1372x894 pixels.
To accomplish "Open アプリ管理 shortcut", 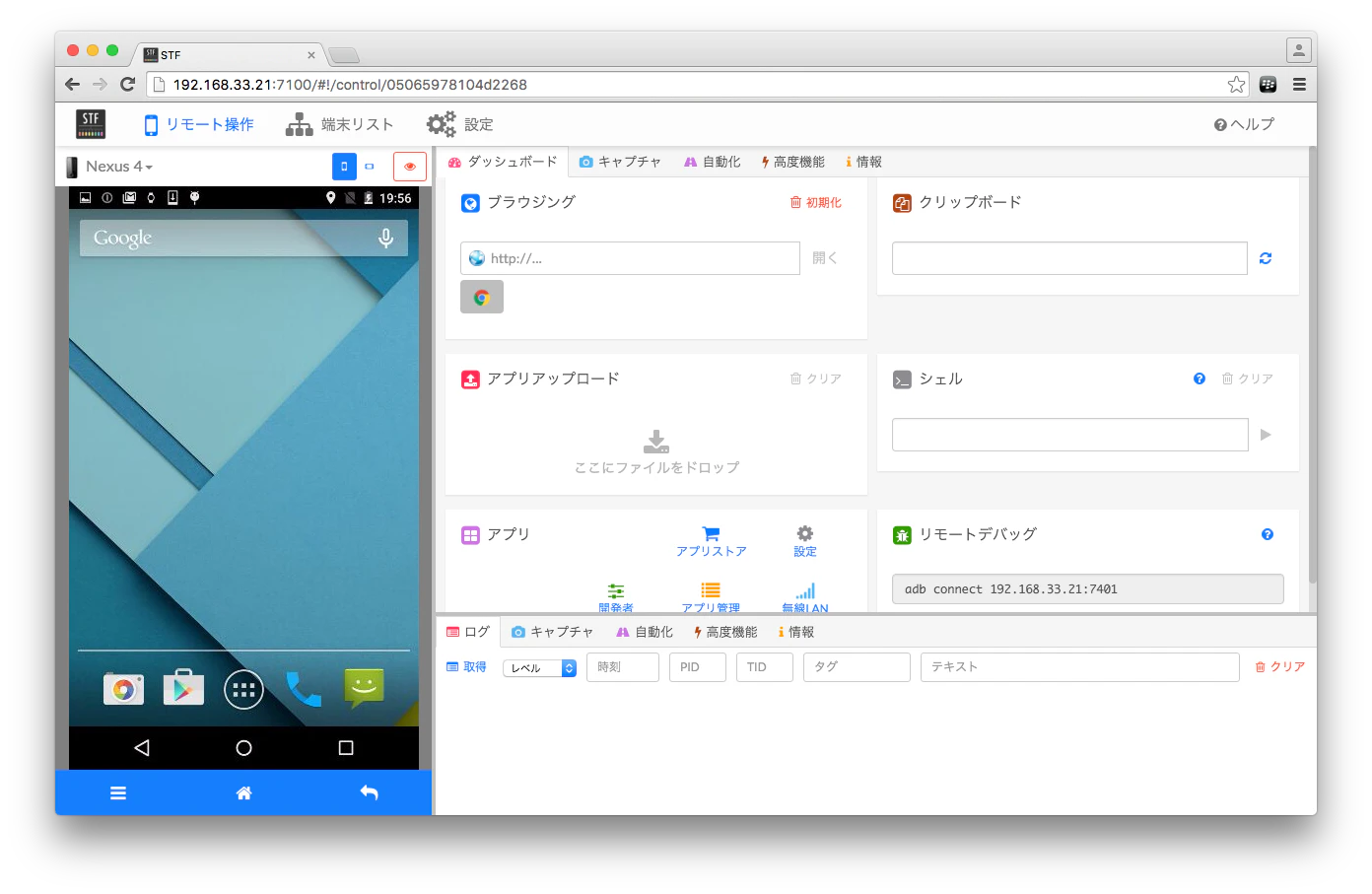I will click(x=711, y=597).
